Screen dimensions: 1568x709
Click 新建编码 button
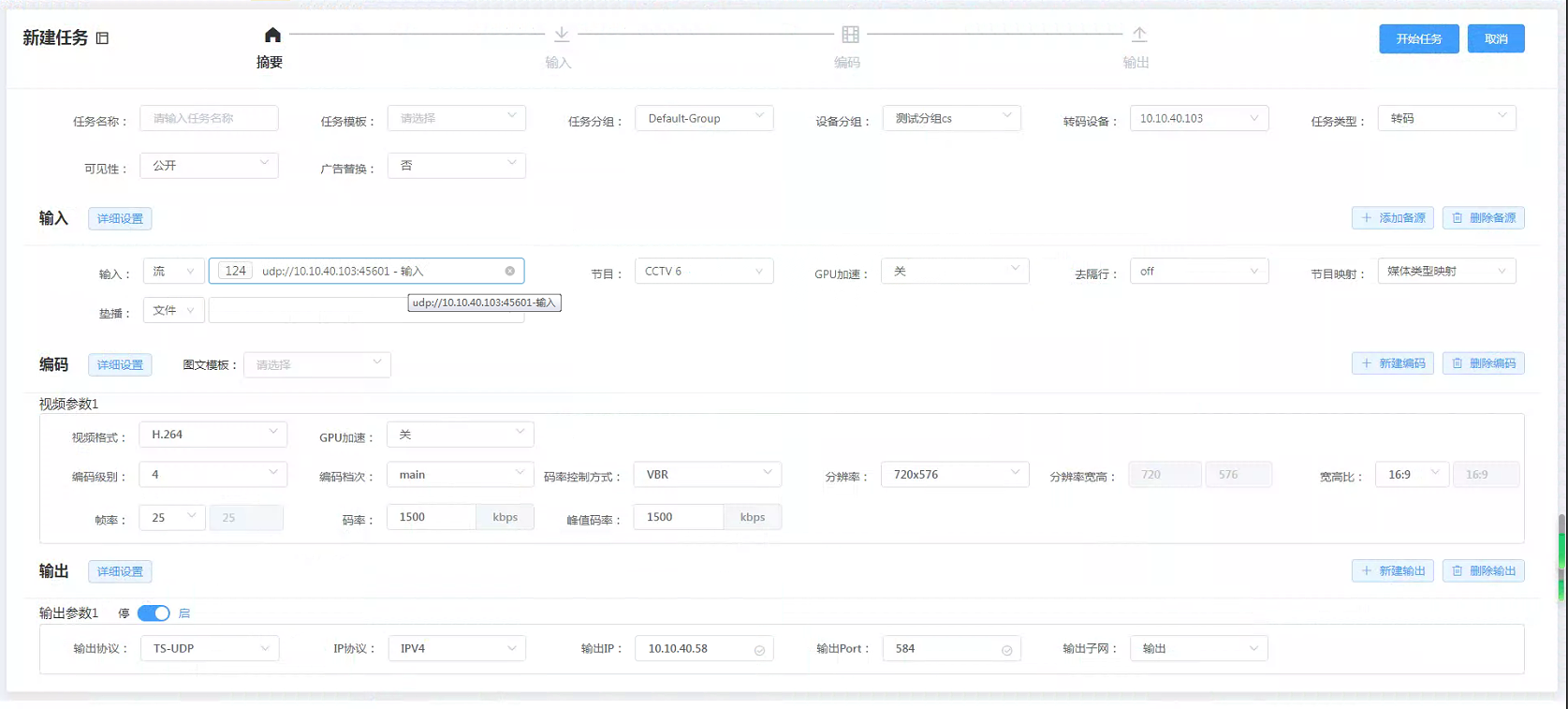click(x=1393, y=363)
